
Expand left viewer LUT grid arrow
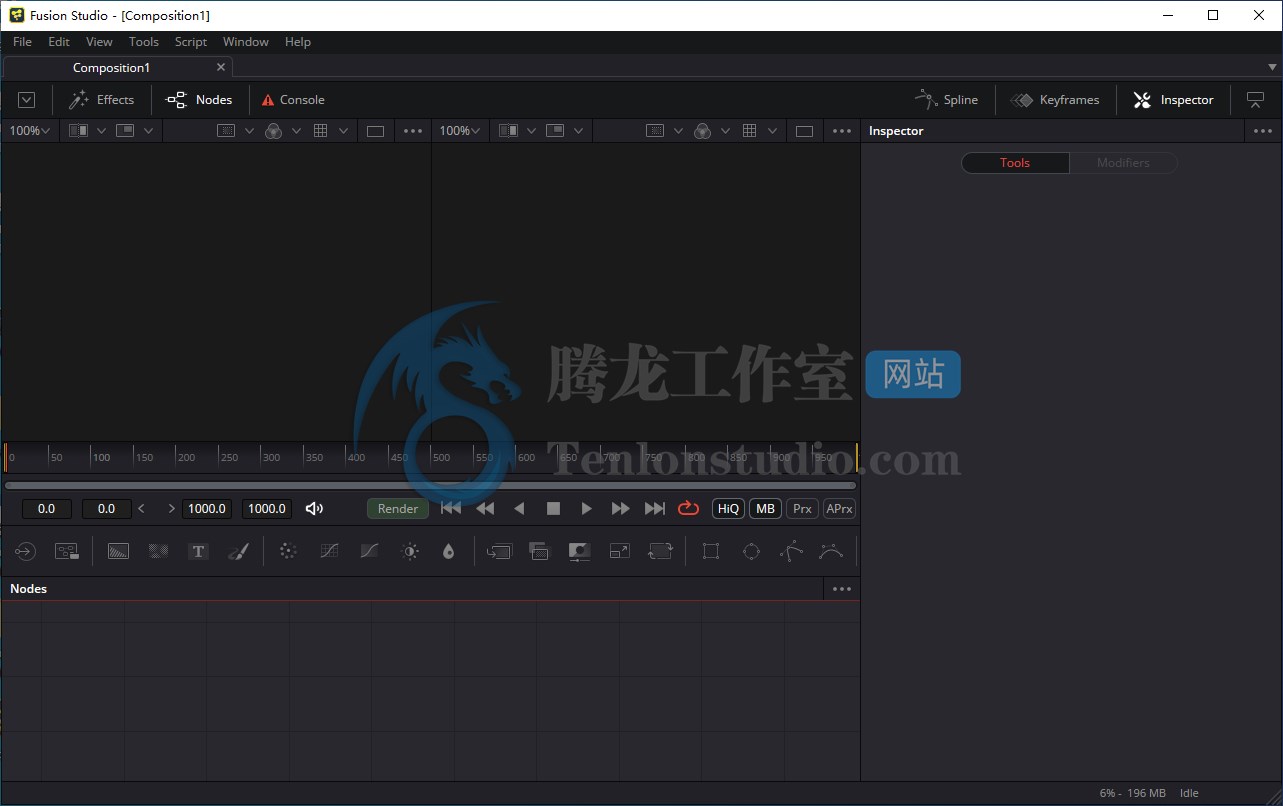343,131
